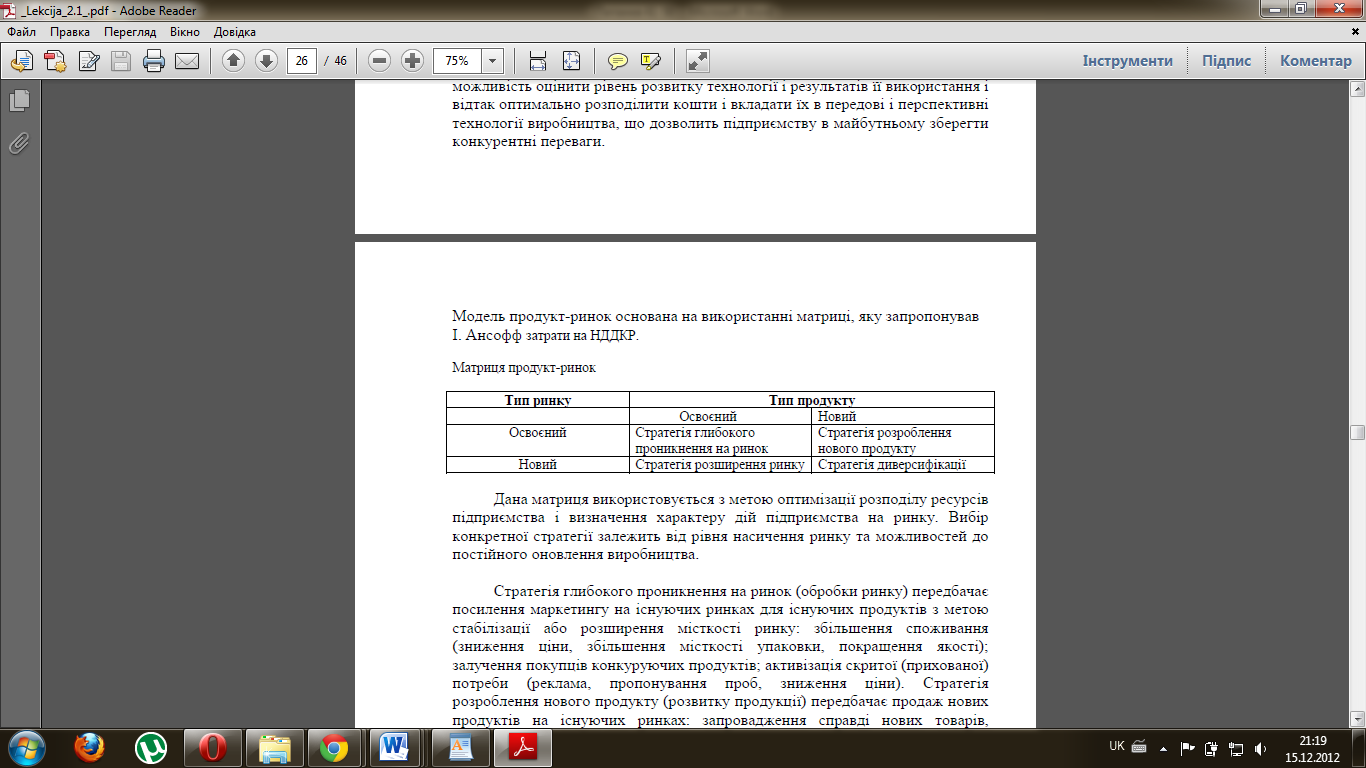Image resolution: width=1366 pixels, height=768 pixels.
Task: Click the volume speaker icon in the tray
Action: (1259, 747)
